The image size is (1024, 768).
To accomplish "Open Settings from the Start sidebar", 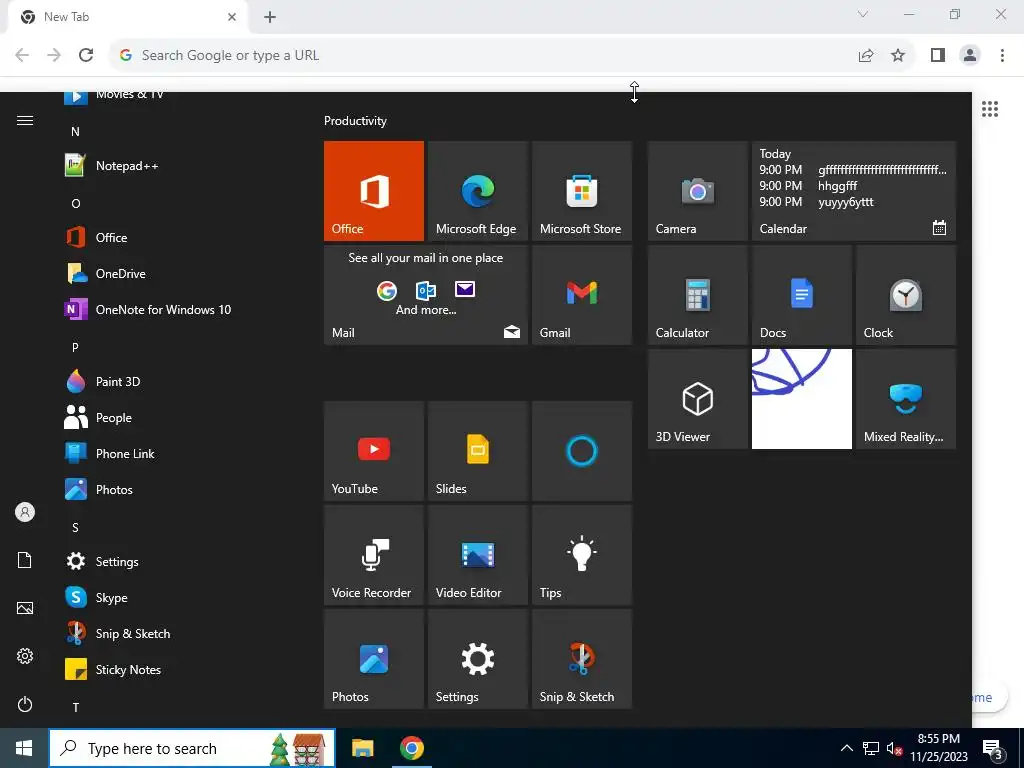I will click(x=25, y=656).
